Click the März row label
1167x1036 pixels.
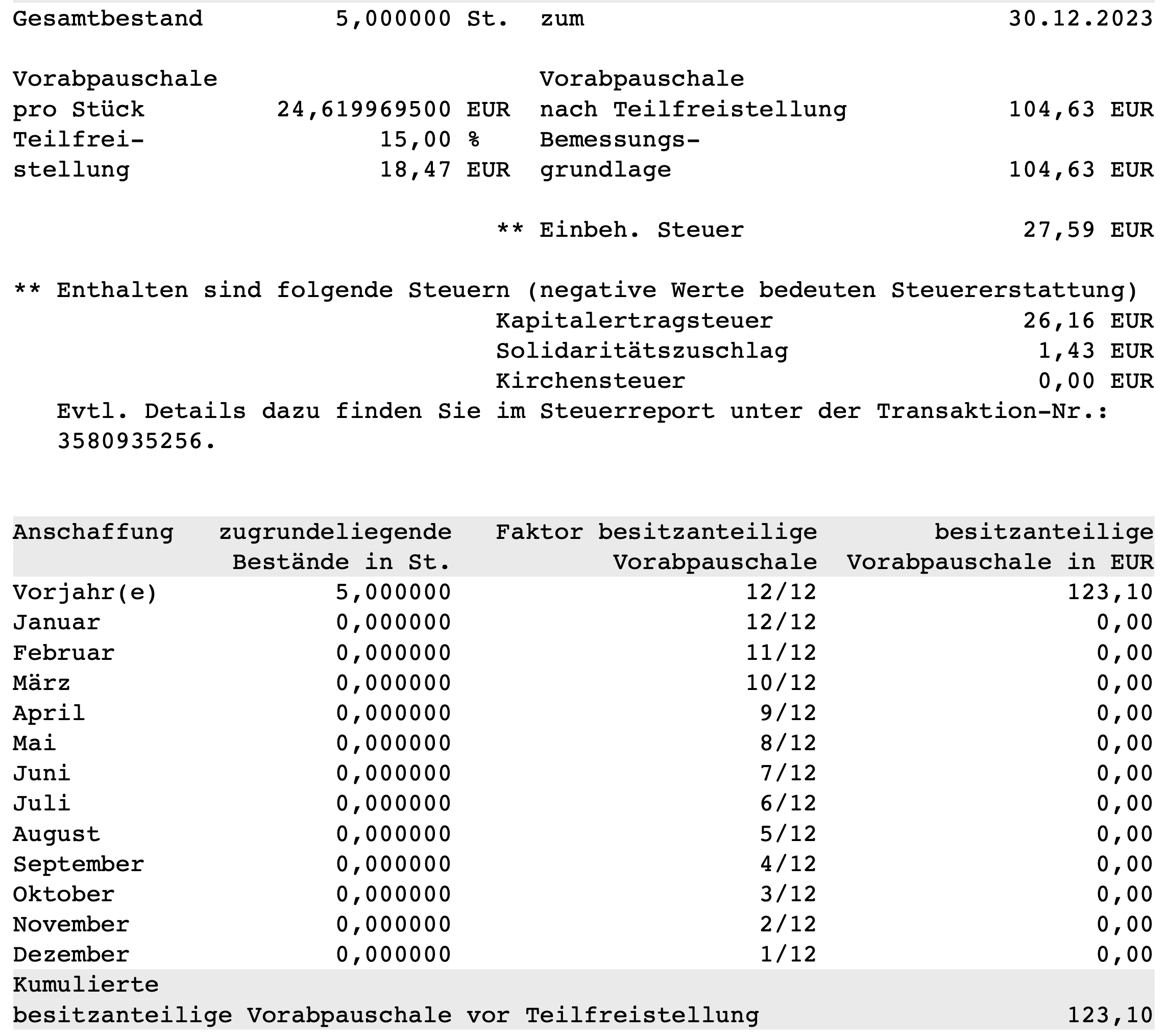pos(42,683)
